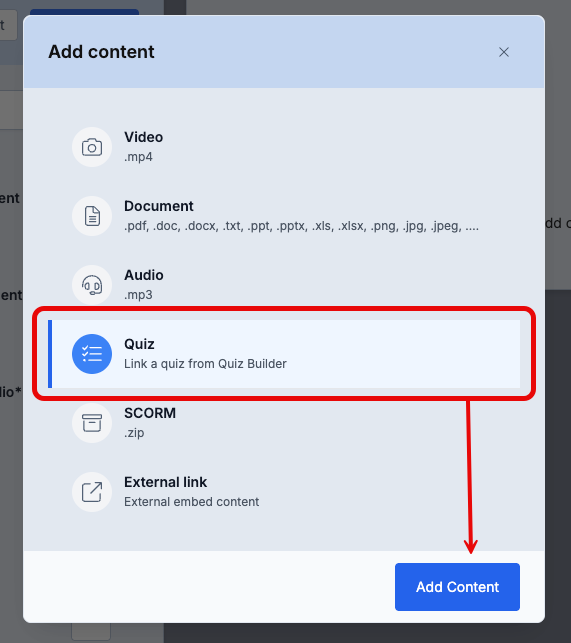The width and height of the screenshot is (571, 643).
Task: Click the Audio headset icon
Action: [92, 285]
